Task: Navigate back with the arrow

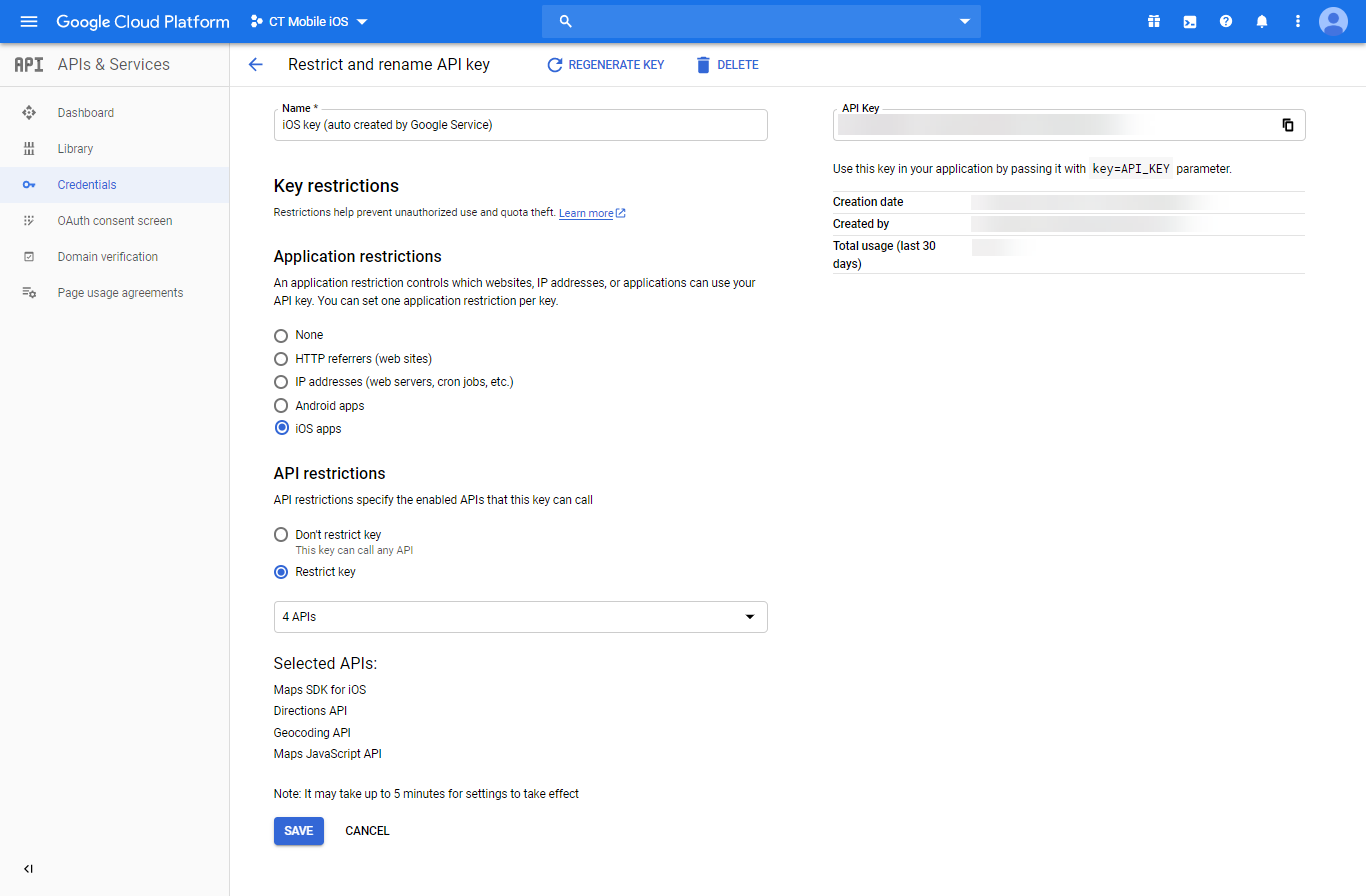Action: (255, 63)
